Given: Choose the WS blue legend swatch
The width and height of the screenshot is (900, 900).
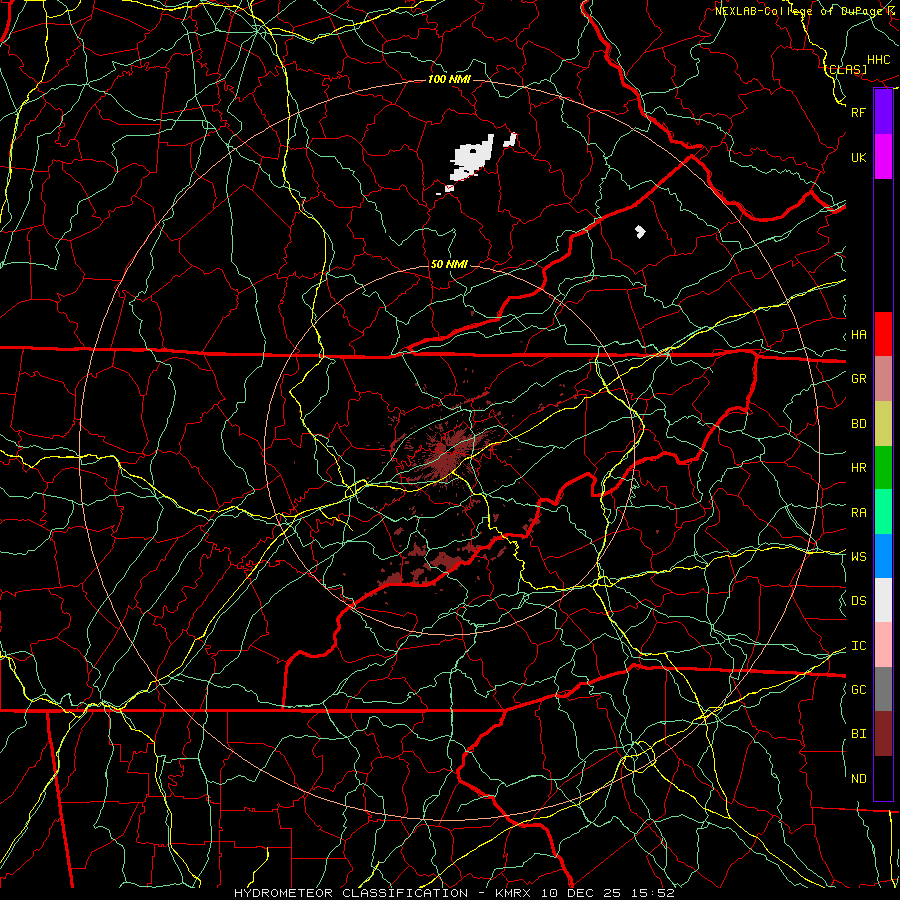Looking at the screenshot, I should click(x=883, y=556).
